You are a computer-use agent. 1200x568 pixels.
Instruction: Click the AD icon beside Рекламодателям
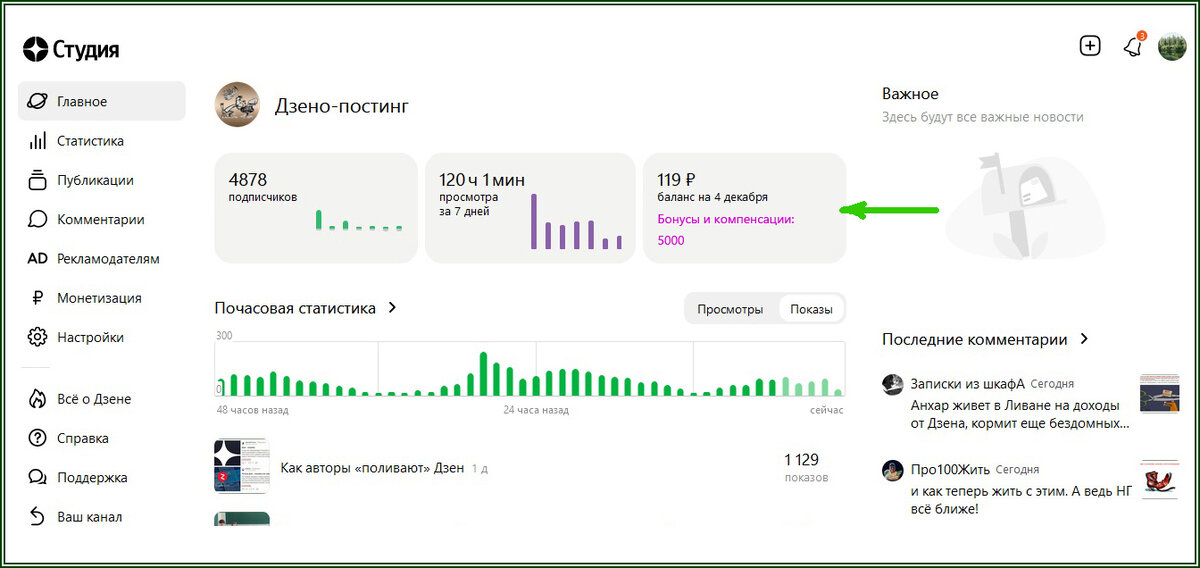point(38,258)
